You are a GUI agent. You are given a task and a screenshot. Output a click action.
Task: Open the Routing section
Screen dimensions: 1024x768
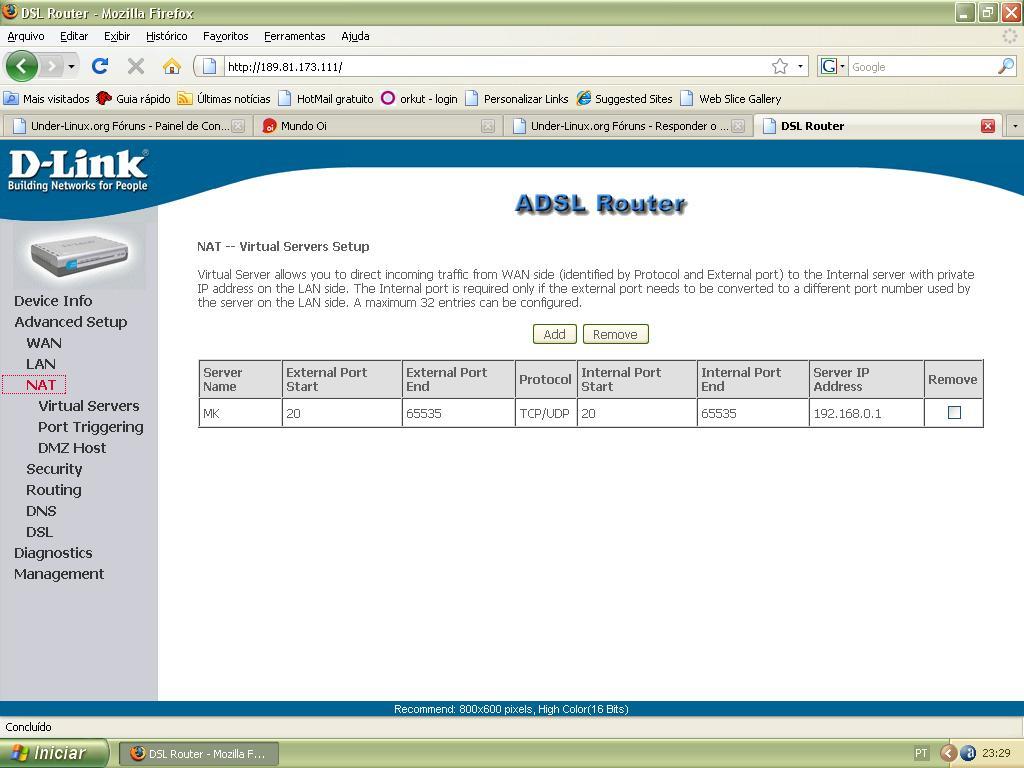[54, 490]
